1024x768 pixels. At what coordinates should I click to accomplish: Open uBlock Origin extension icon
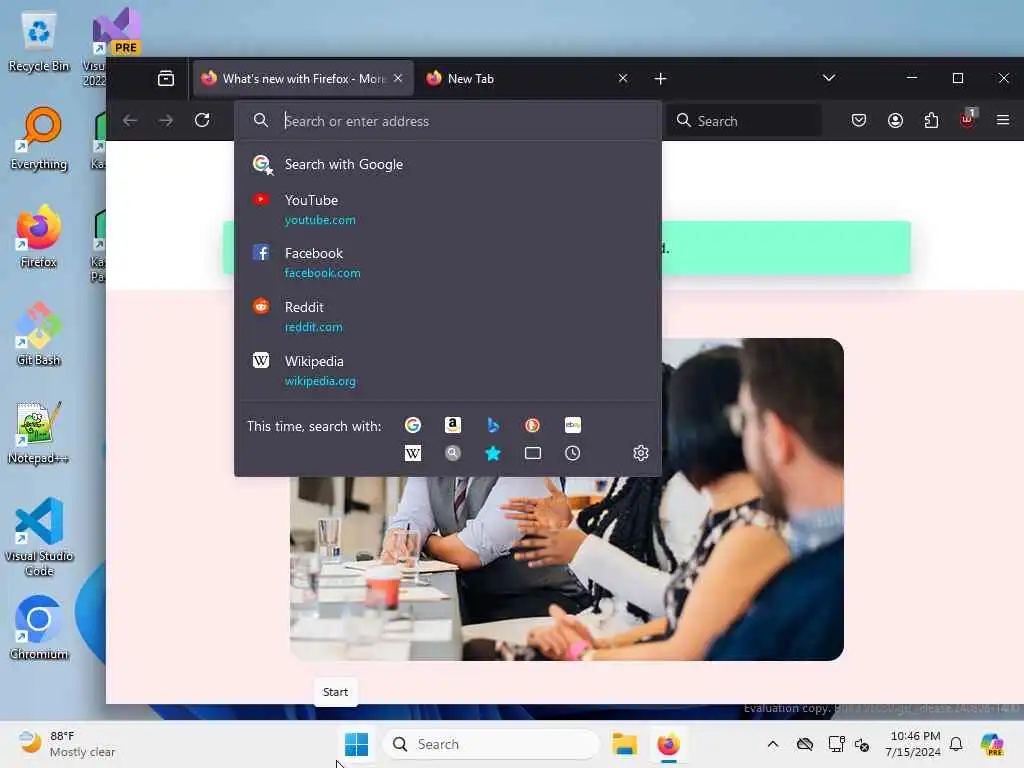point(967,120)
